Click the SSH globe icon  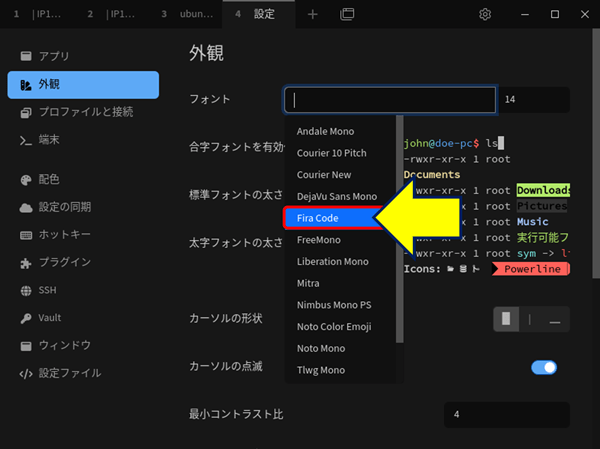click(26, 291)
